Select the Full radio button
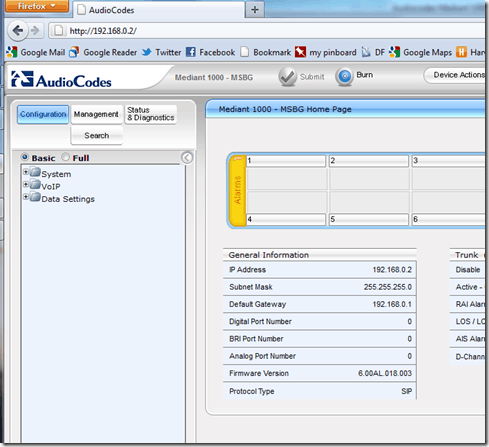The width and height of the screenshot is (489, 447). point(66,157)
